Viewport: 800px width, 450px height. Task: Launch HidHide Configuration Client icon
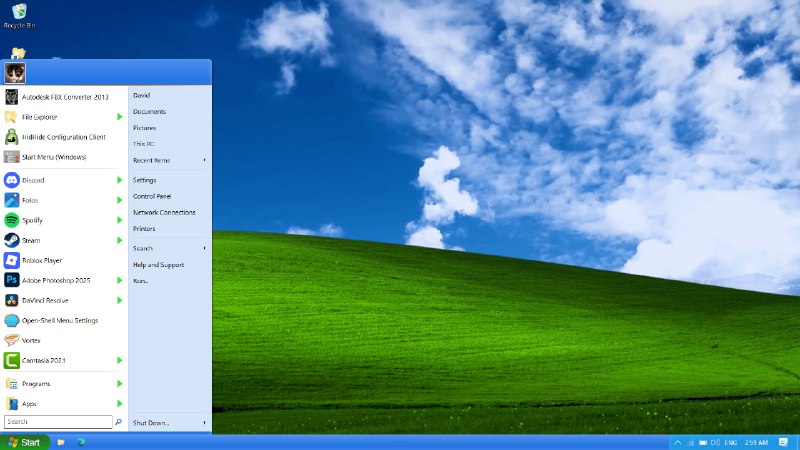point(11,137)
